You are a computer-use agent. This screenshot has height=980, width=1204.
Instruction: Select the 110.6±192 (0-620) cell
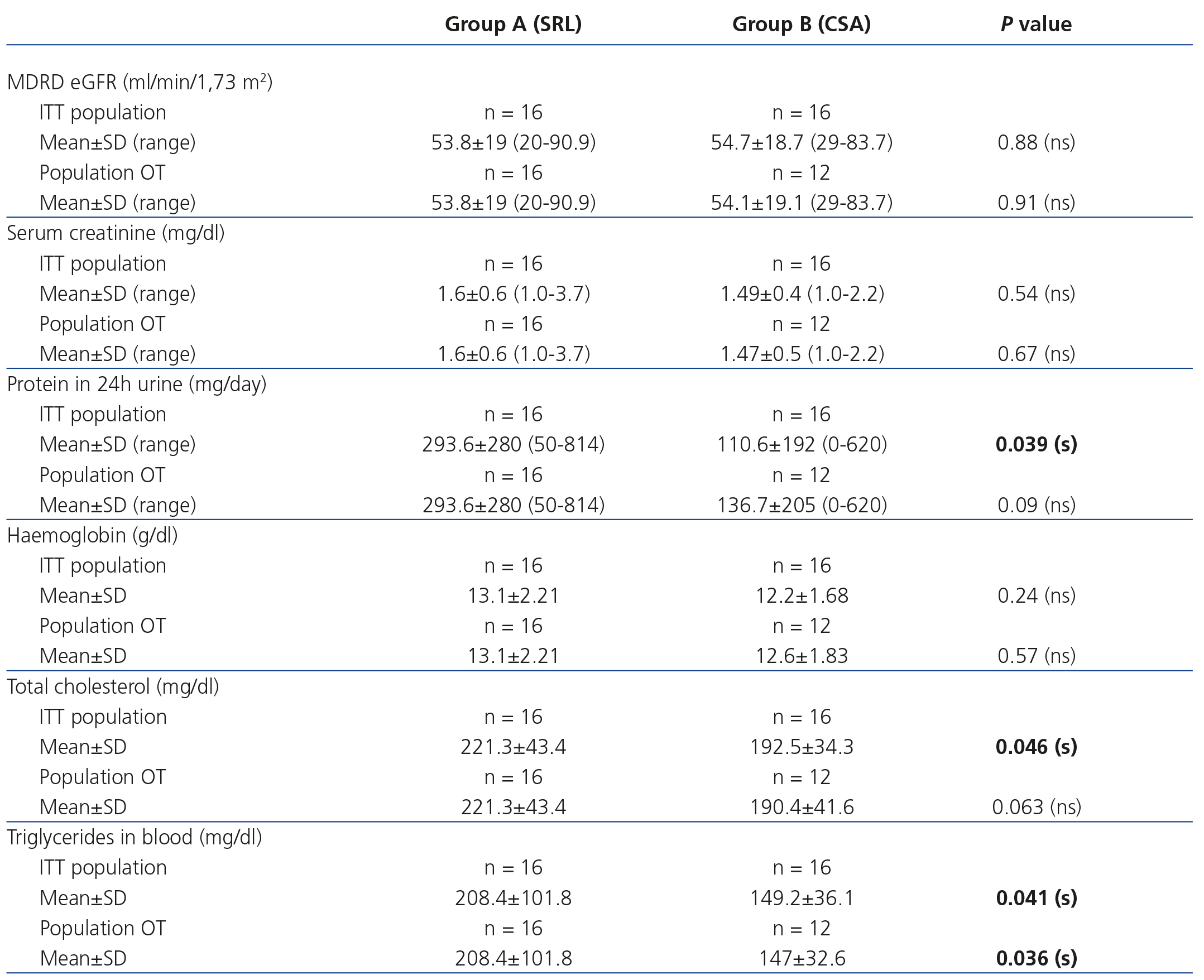802,445
